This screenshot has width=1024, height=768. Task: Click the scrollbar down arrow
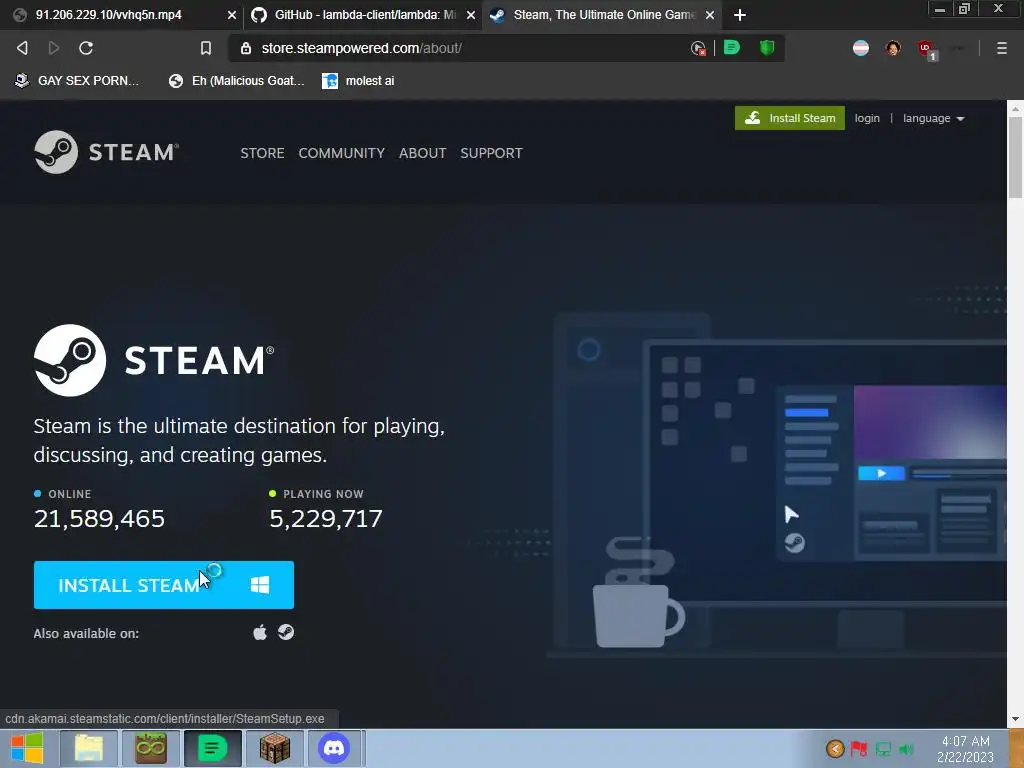[x=1015, y=719]
